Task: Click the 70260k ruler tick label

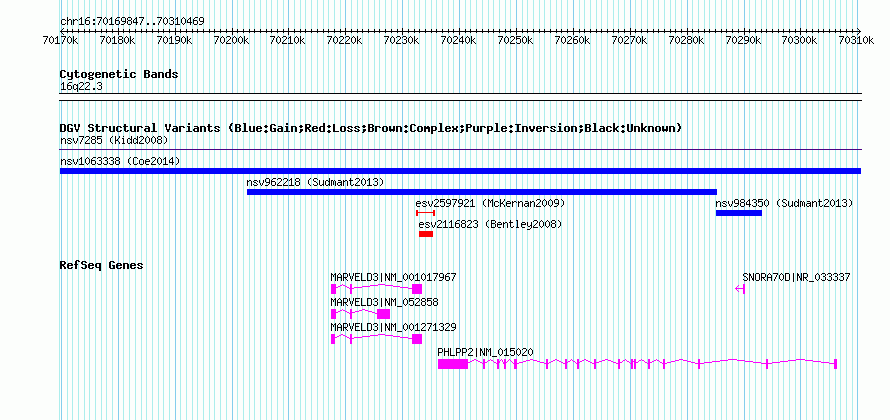Action: tap(573, 40)
